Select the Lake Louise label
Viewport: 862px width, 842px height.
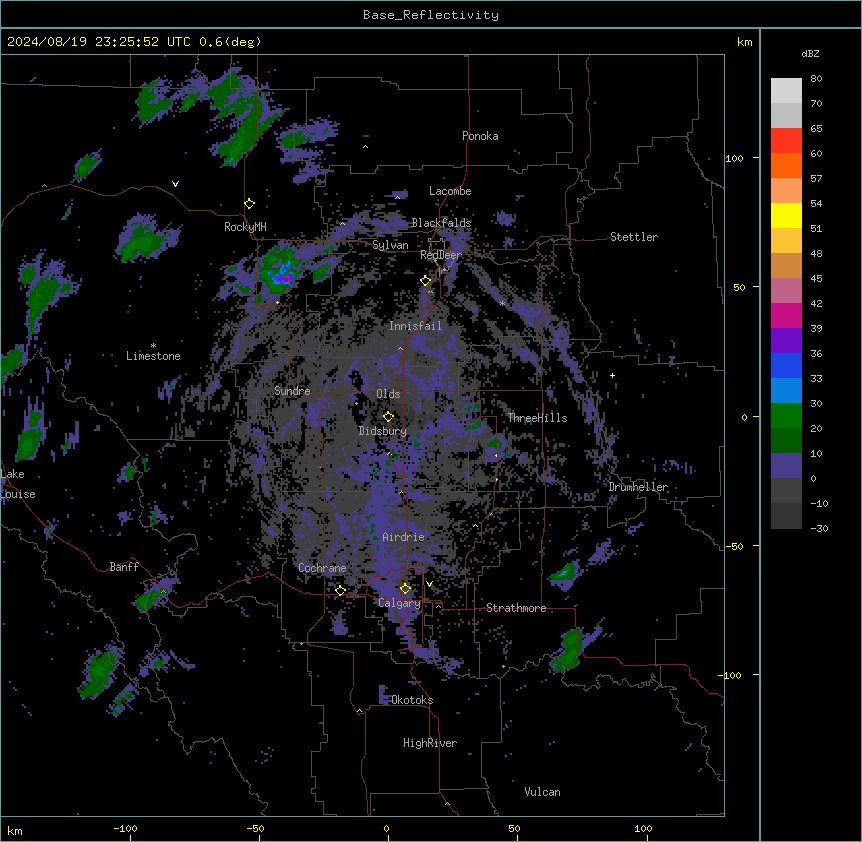[18, 484]
